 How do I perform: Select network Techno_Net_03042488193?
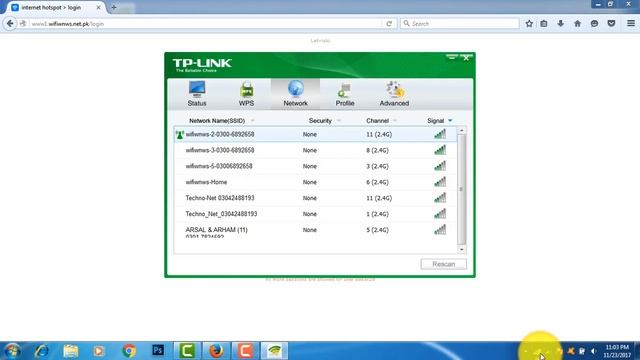tap(315, 214)
